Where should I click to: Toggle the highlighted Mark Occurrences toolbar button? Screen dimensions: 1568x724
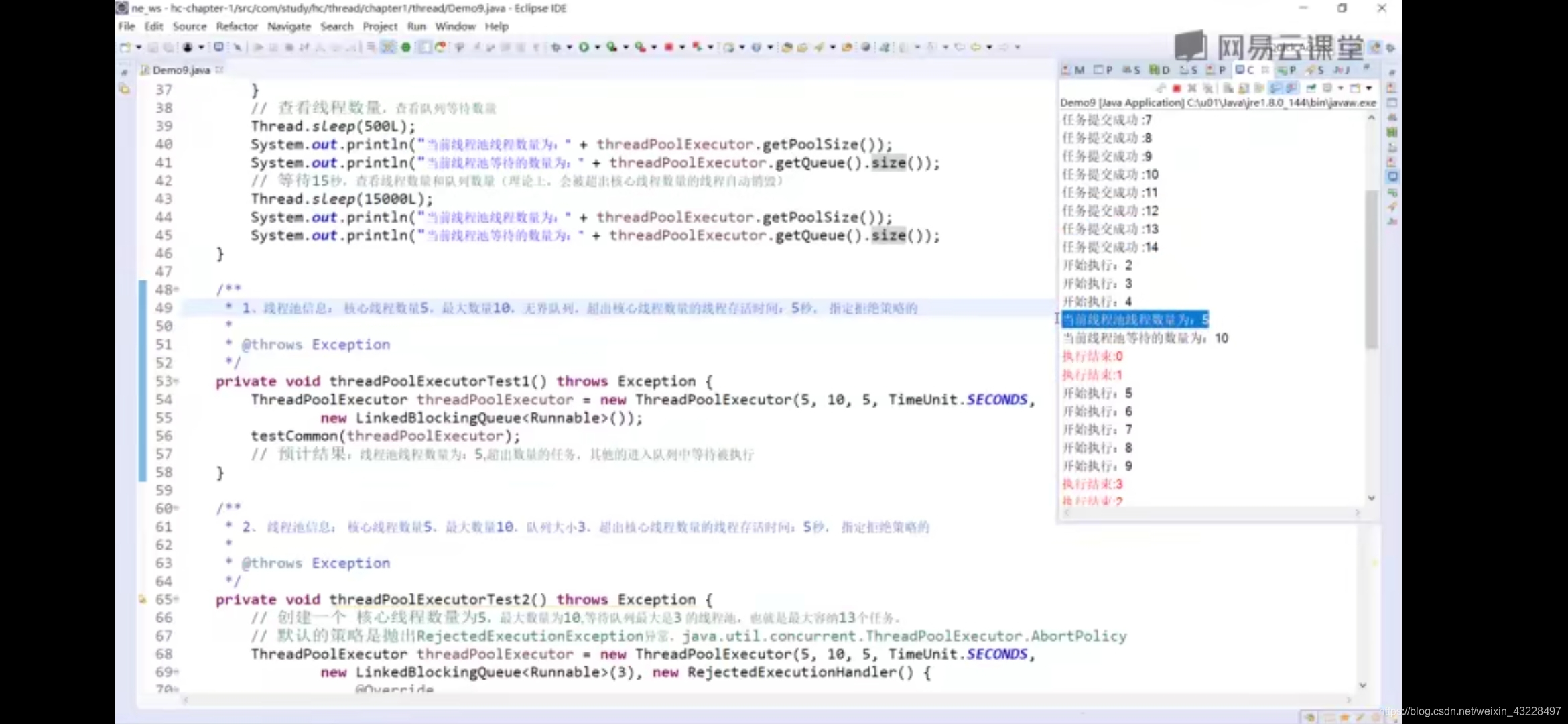click(387, 47)
